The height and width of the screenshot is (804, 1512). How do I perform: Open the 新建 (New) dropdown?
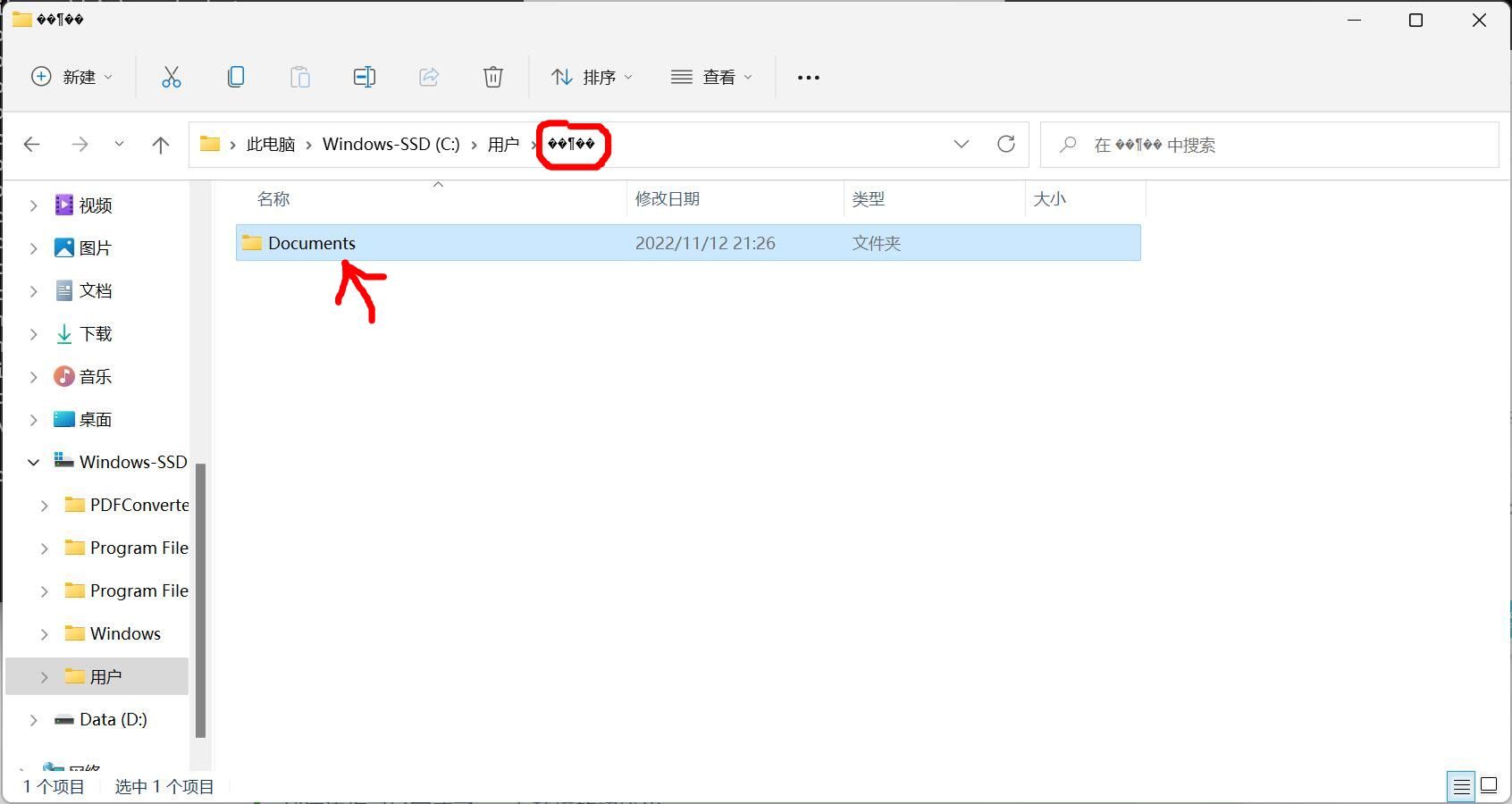(x=71, y=77)
